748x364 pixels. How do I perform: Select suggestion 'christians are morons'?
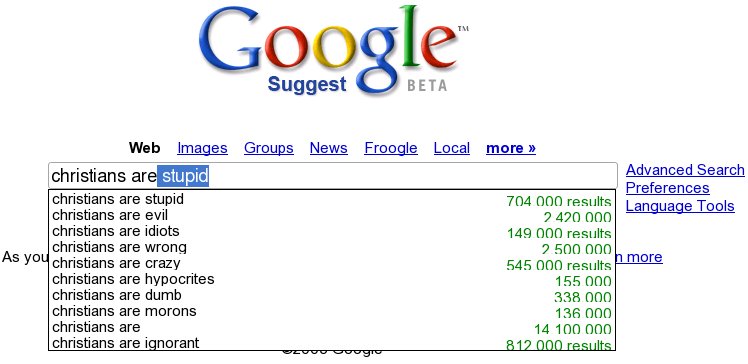(332, 312)
